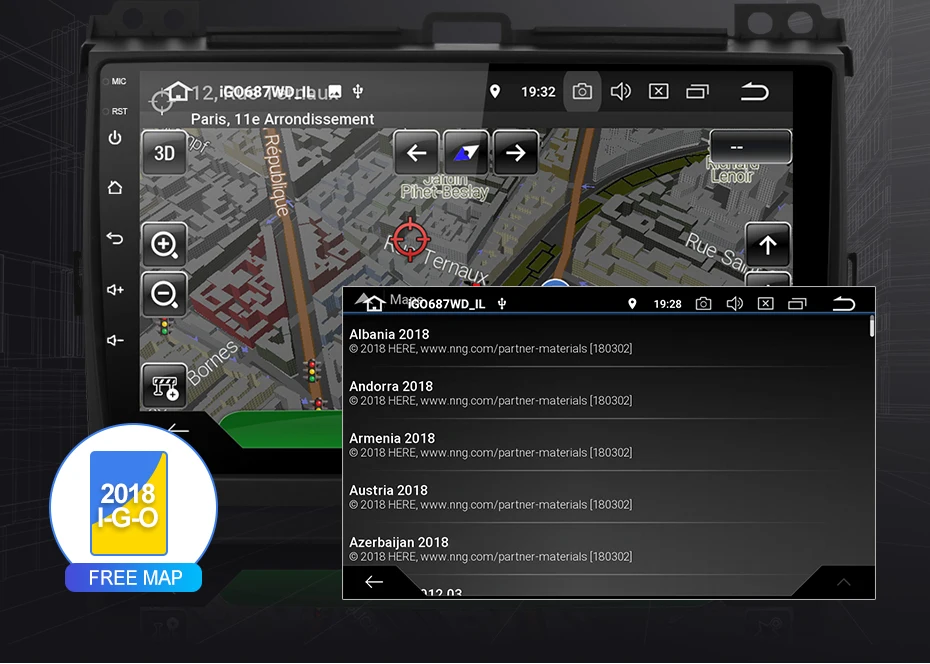Tap the power button on the side panel
930x664 pixels.
[x=115, y=138]
